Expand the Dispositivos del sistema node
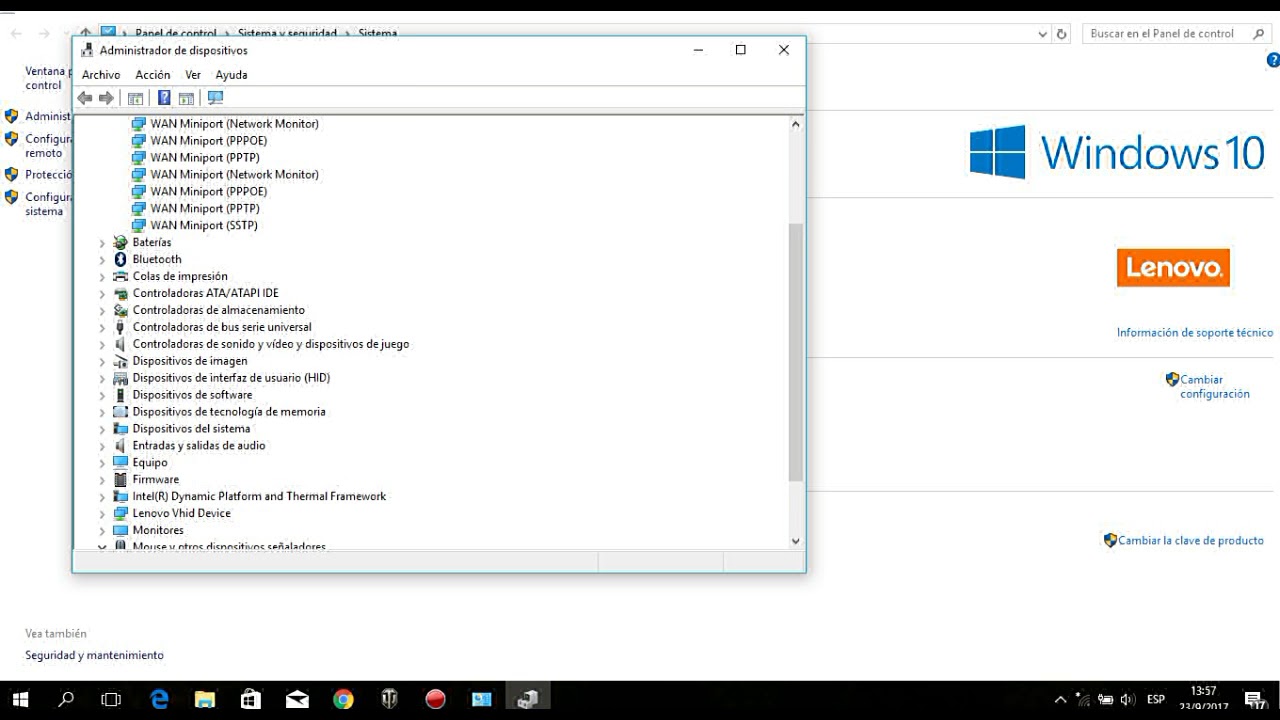The image size is (1280, 720). [x=102, y=429]
